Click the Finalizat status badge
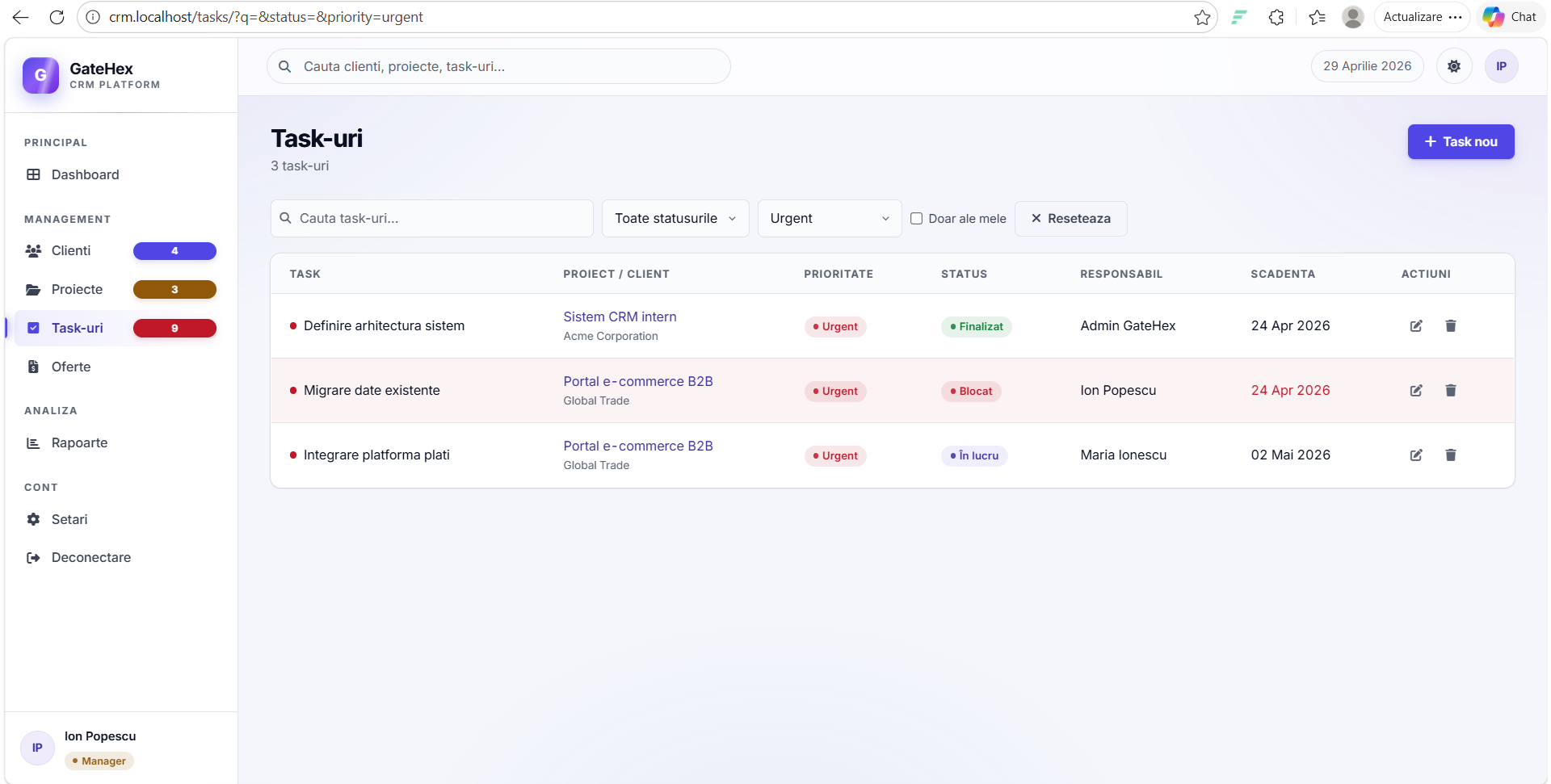 click(976, 327)
